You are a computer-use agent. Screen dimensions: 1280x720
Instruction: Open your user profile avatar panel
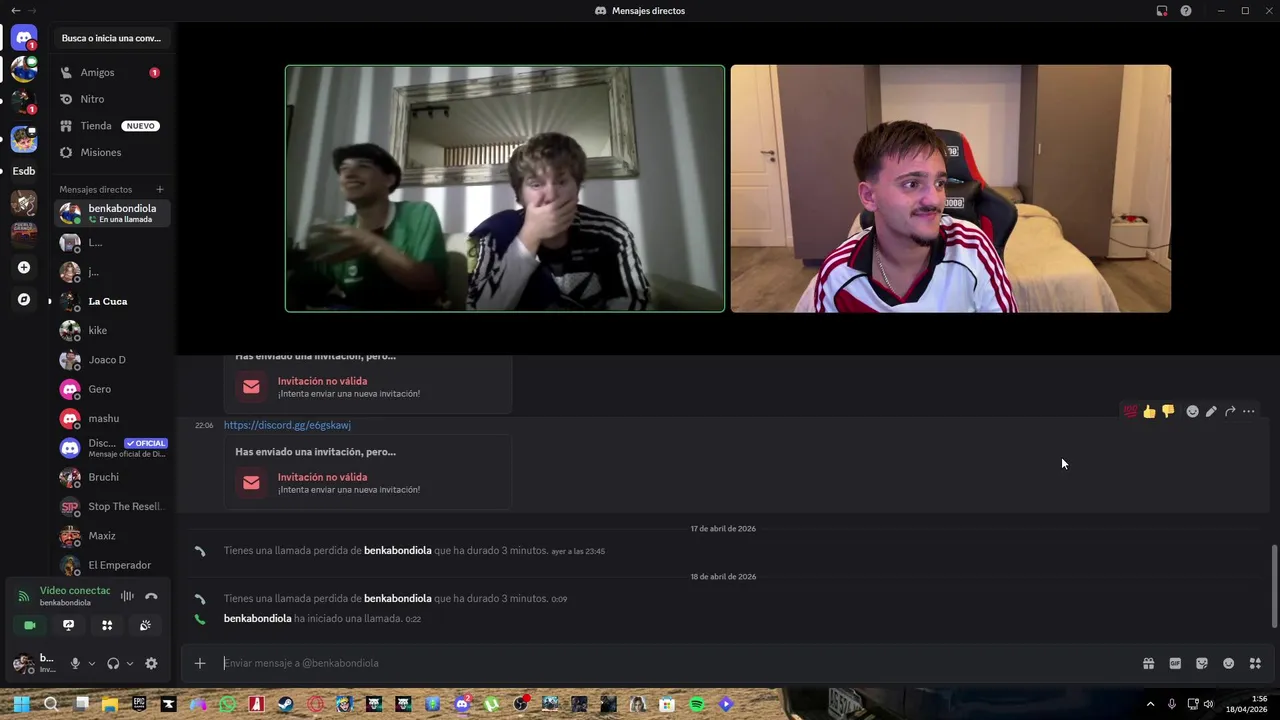coord(37,663)
